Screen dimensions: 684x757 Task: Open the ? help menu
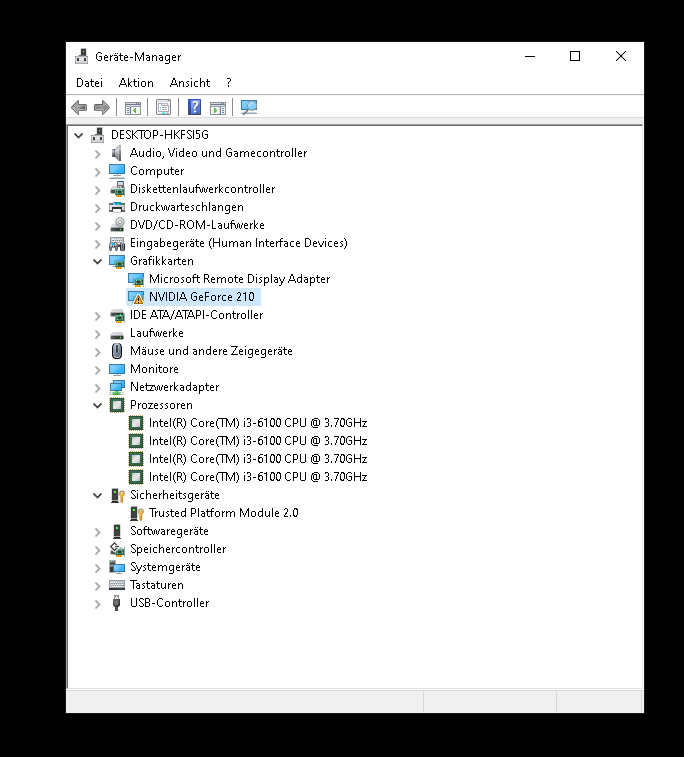click(229, 83)
